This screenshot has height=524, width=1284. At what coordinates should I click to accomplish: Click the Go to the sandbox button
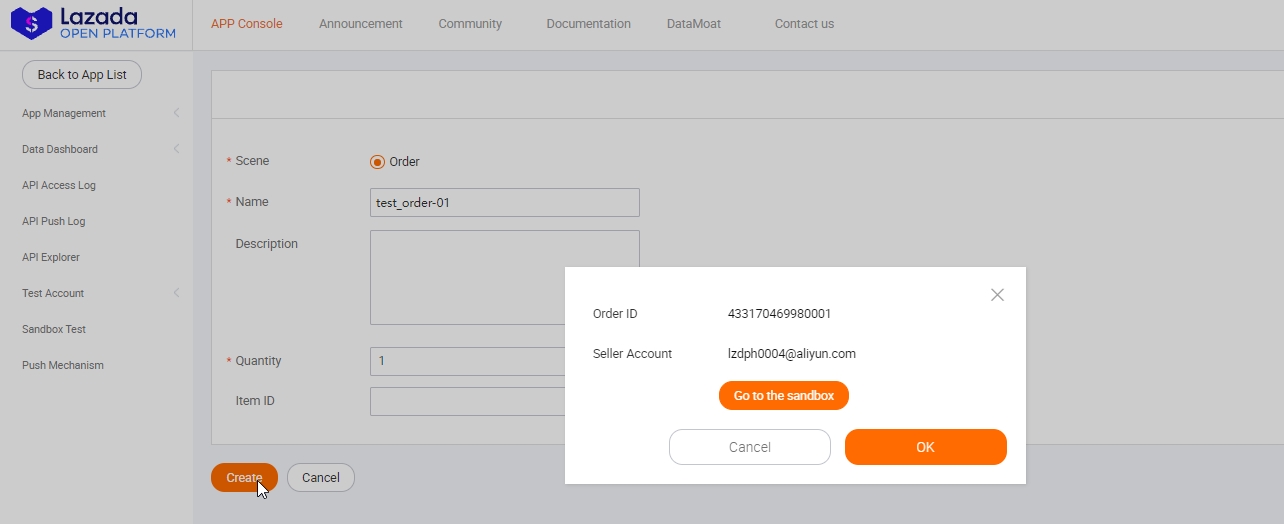[x=783, y=396]
